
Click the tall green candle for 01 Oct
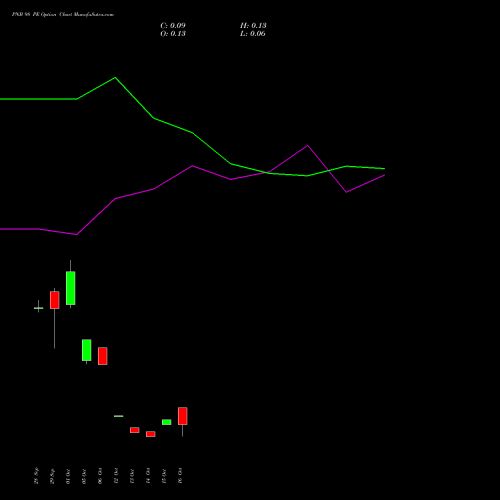coord(71,288)
